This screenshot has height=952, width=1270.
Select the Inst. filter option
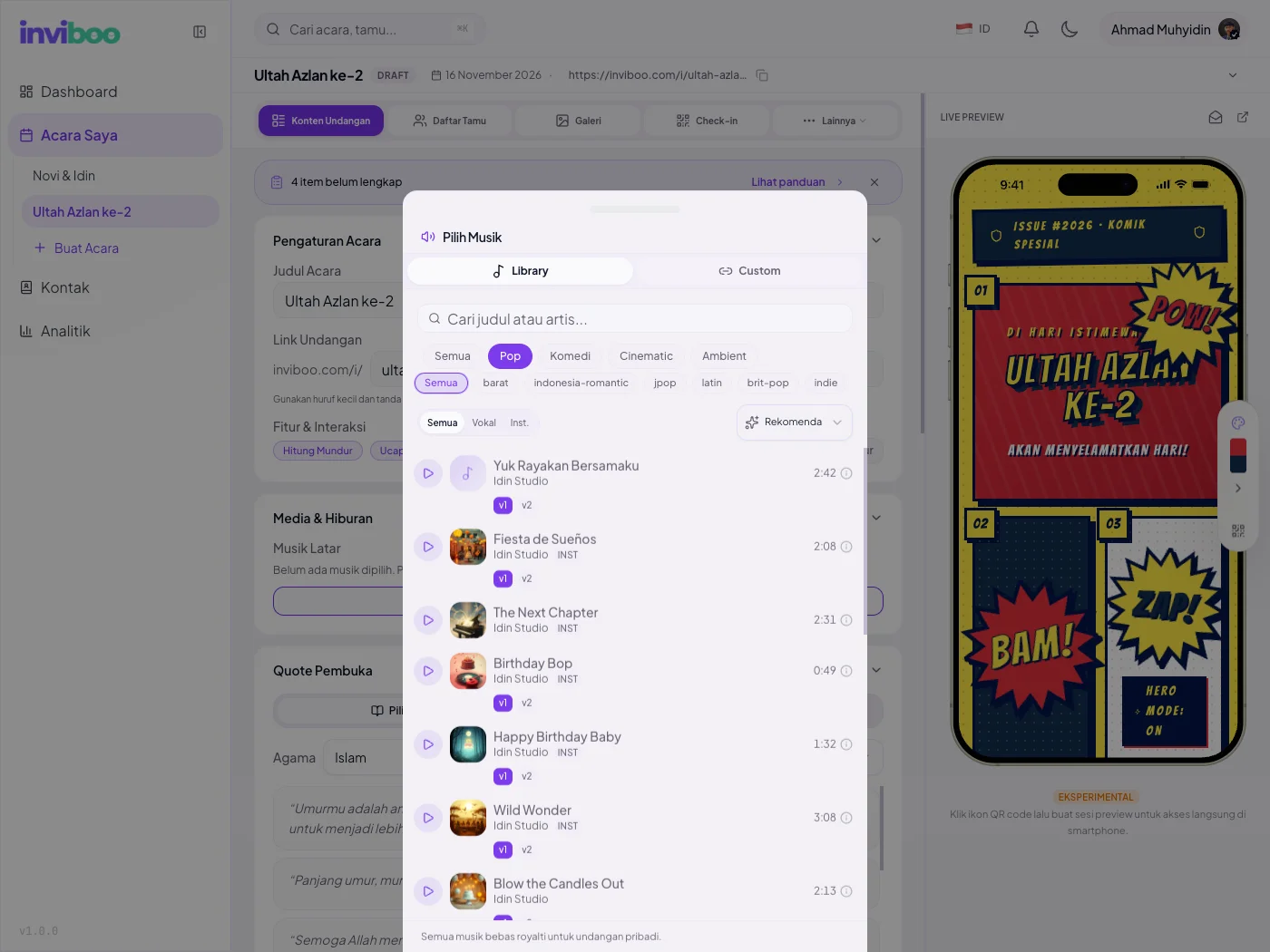point(519,423)
